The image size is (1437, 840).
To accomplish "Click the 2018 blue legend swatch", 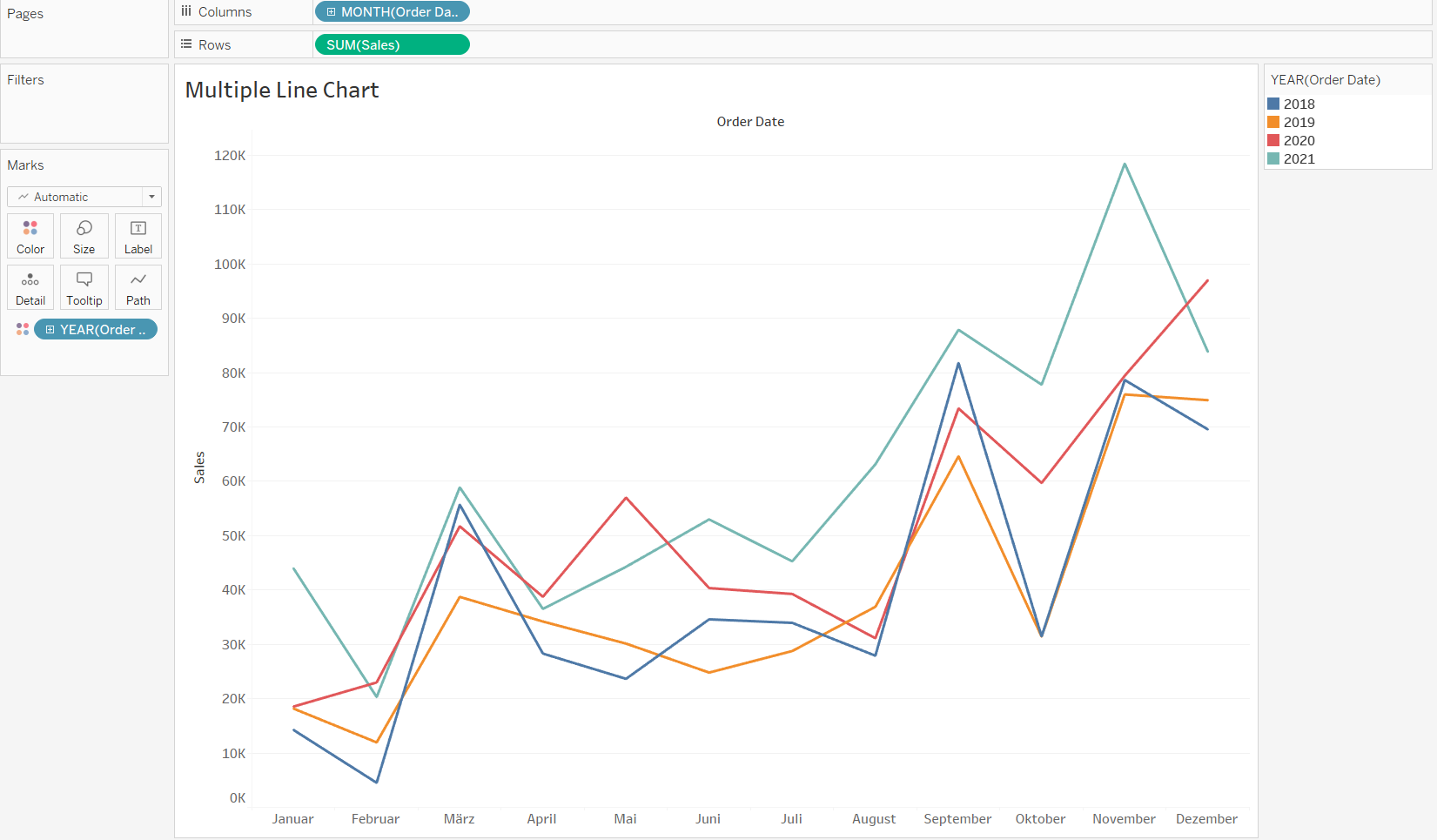I will 1273,104.
